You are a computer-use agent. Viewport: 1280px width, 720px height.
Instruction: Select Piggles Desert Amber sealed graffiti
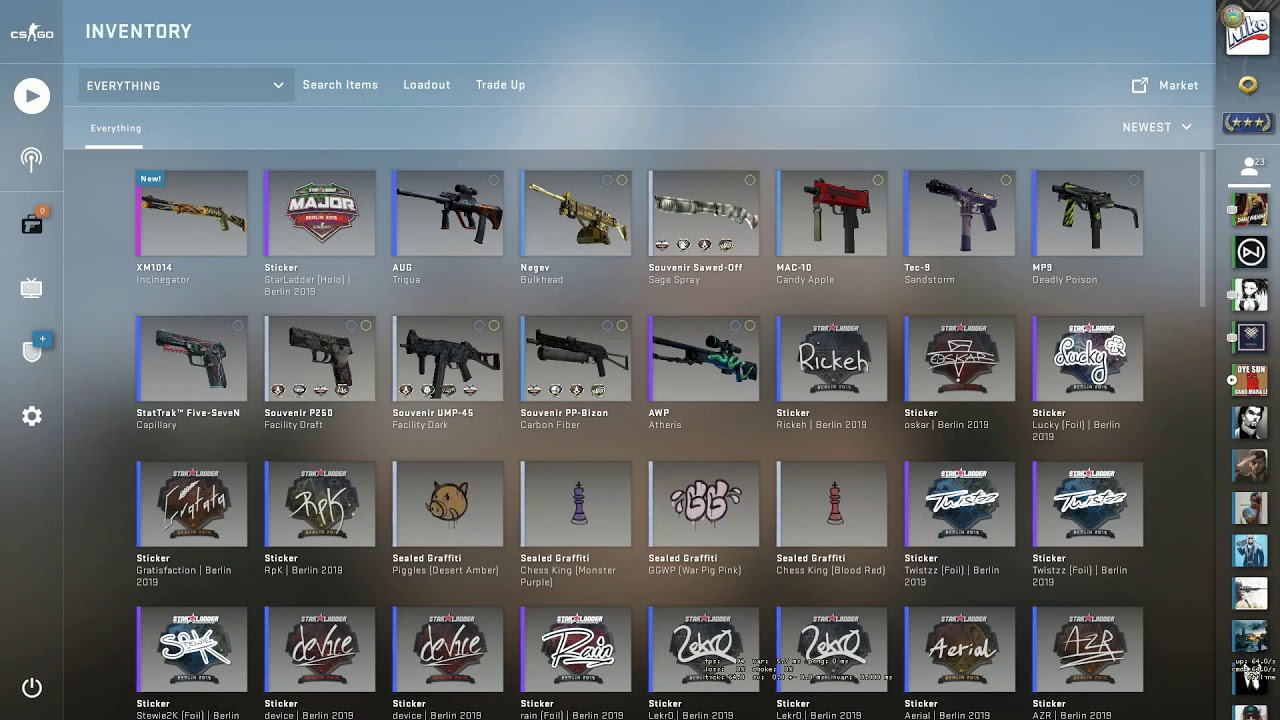[x=448, y=504]
